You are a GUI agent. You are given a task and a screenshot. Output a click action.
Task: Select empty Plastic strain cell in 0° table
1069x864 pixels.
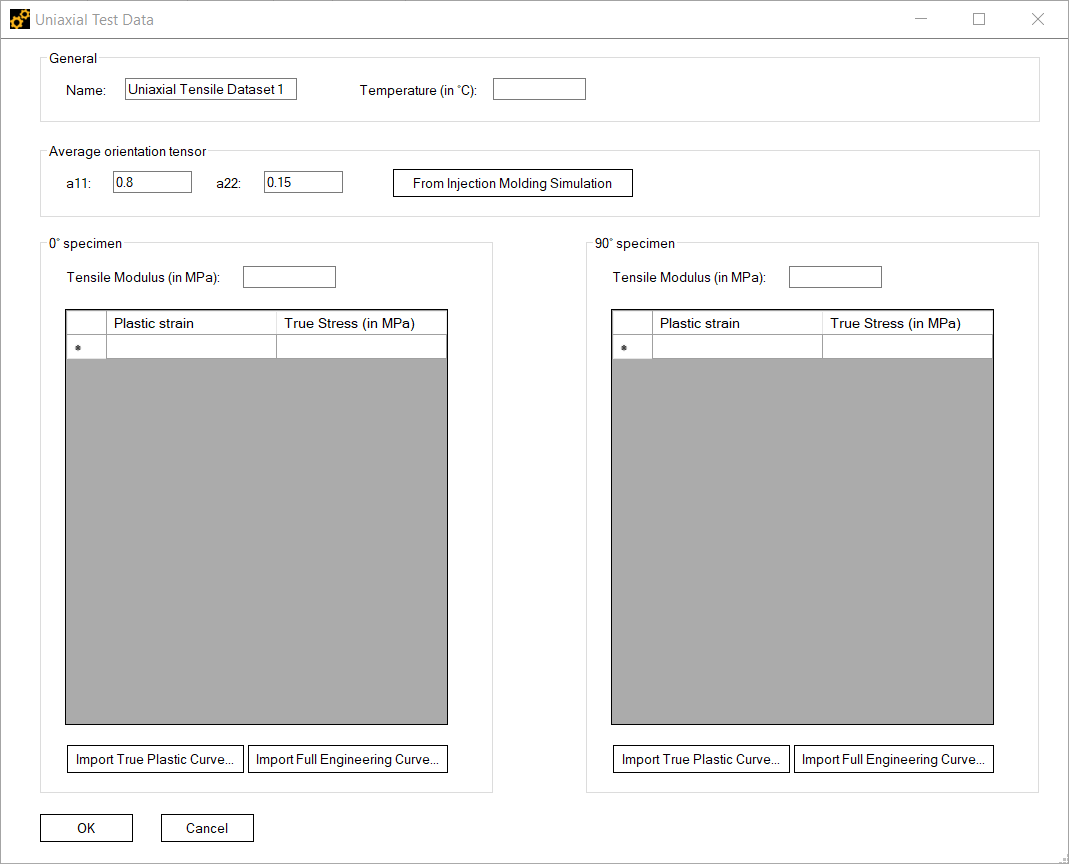[191, 346]
